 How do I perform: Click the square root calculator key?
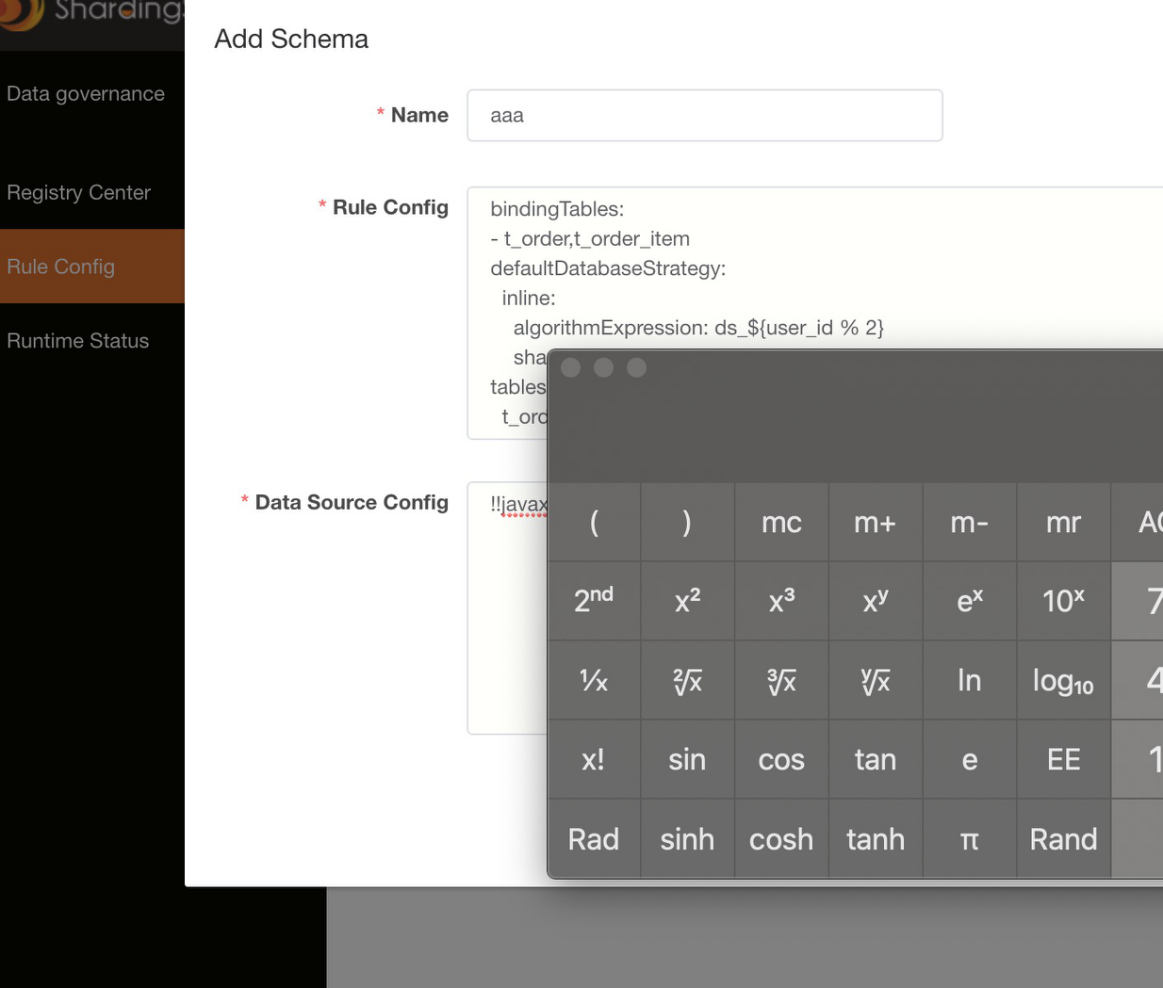tap(688, 680)
